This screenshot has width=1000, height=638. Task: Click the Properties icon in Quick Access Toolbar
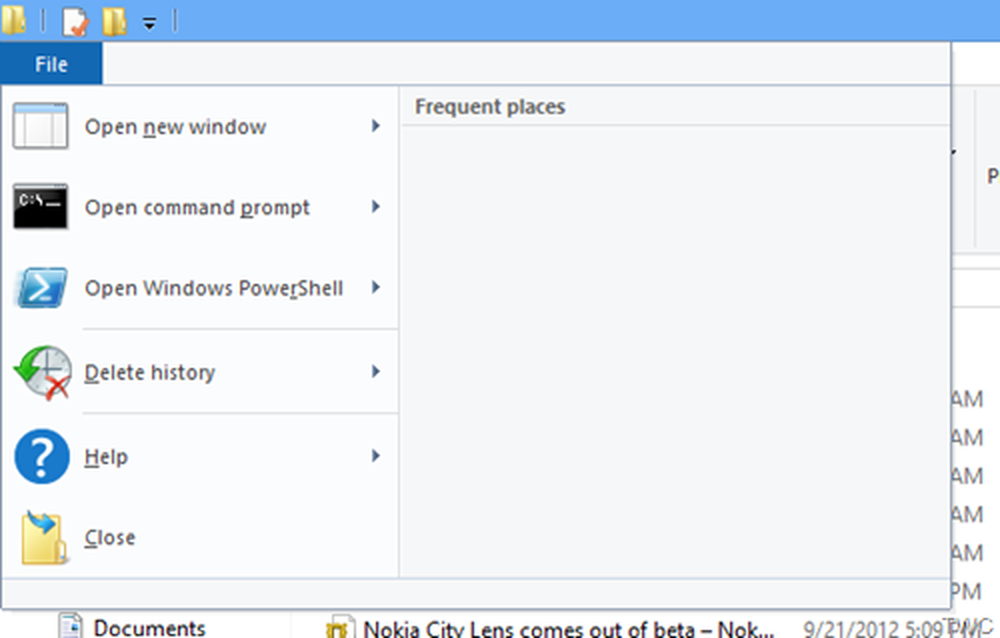pos(74,20)
